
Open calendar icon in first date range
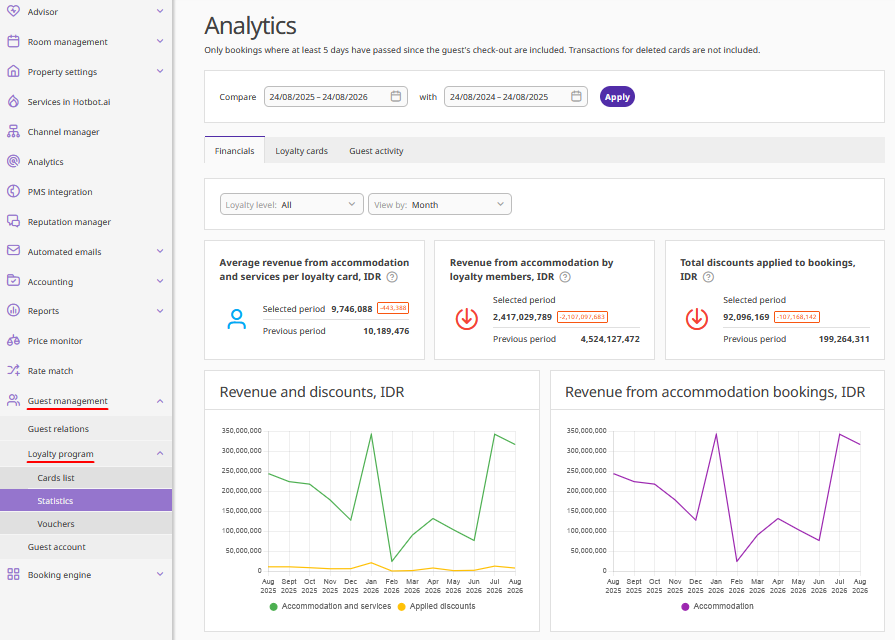pyautogui.click(x=396, y=96)
